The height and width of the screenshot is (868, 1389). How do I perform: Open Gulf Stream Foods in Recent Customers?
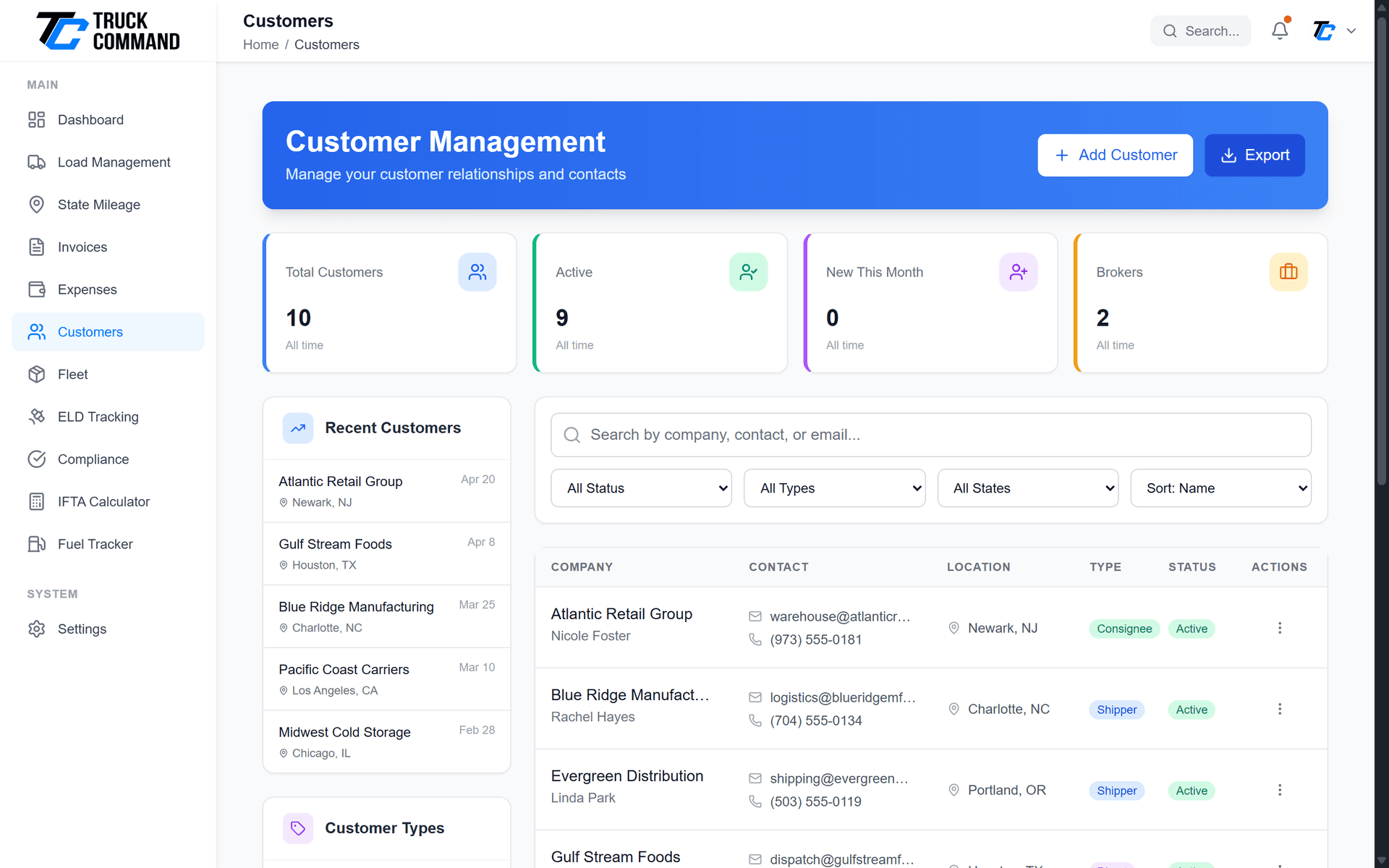[x=387, y=553]
